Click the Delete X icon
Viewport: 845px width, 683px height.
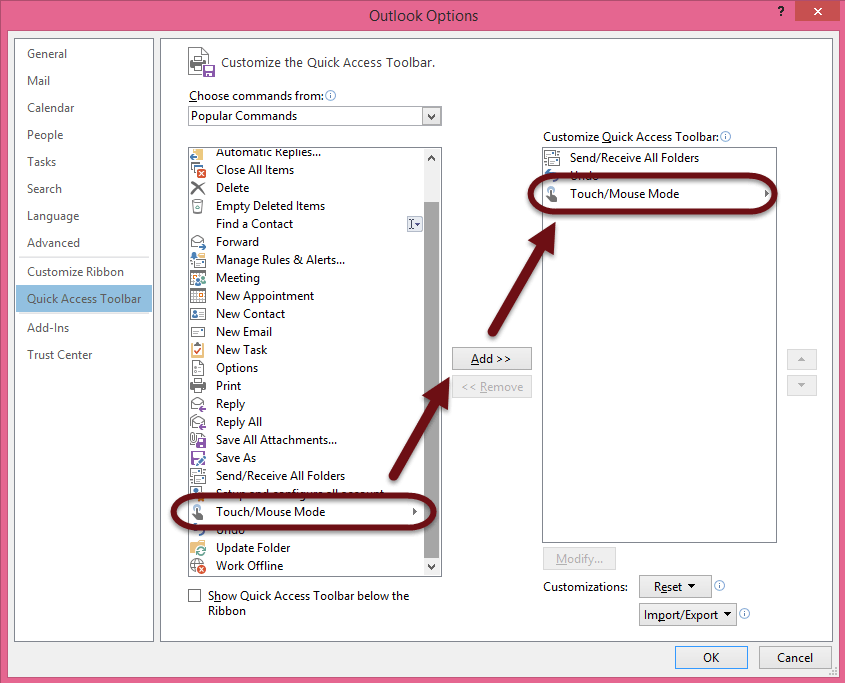pos(198,188)
